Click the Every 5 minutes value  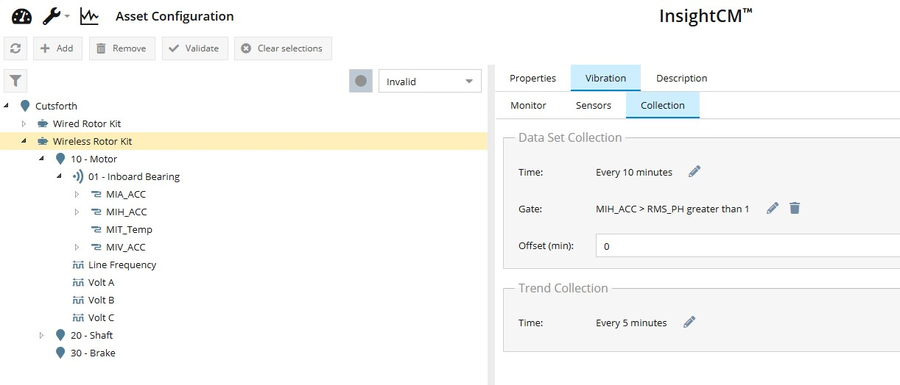[x=631, y=323]
